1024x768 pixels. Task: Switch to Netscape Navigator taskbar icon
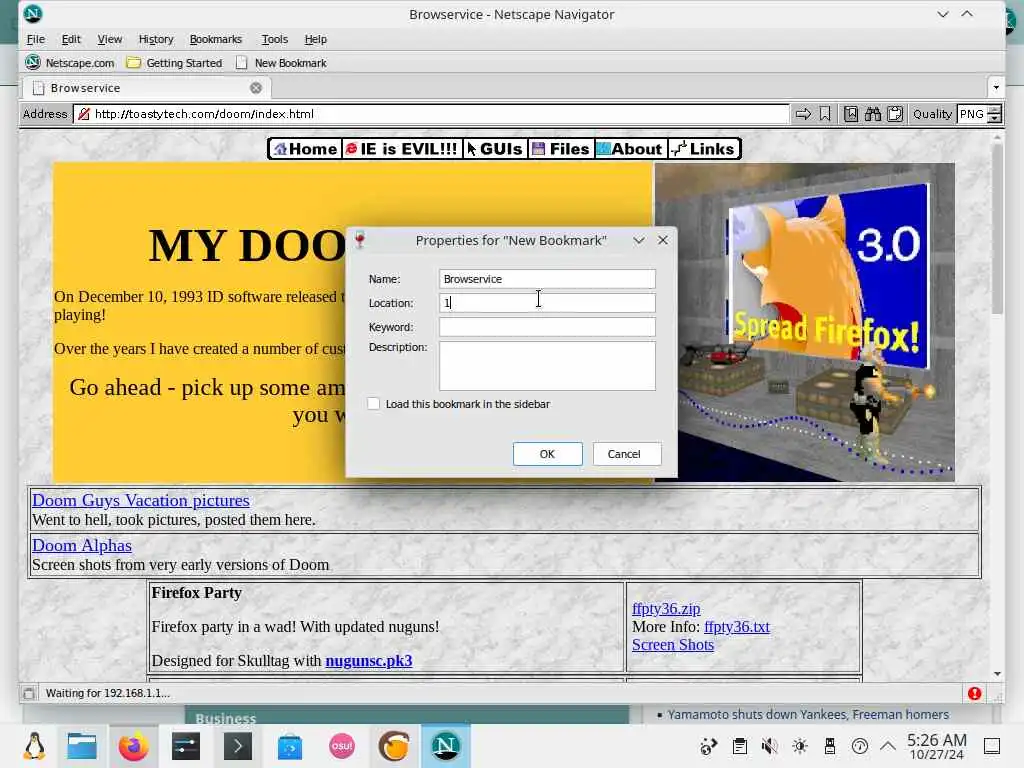pos(445,746)
